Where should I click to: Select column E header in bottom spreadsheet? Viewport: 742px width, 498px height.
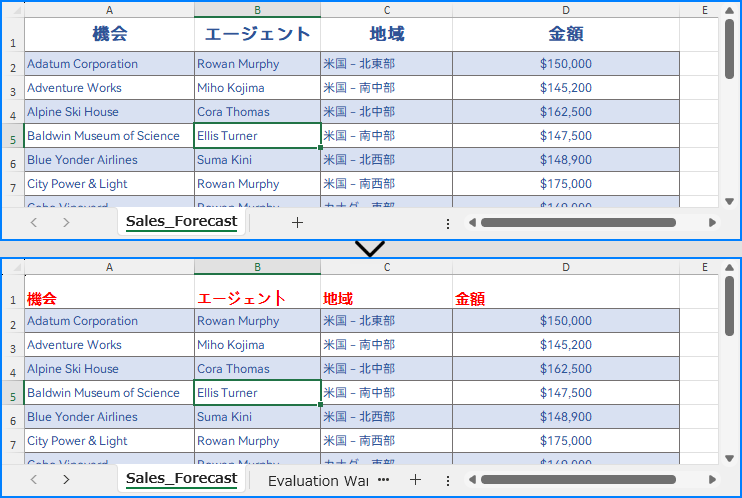point(705,267)
